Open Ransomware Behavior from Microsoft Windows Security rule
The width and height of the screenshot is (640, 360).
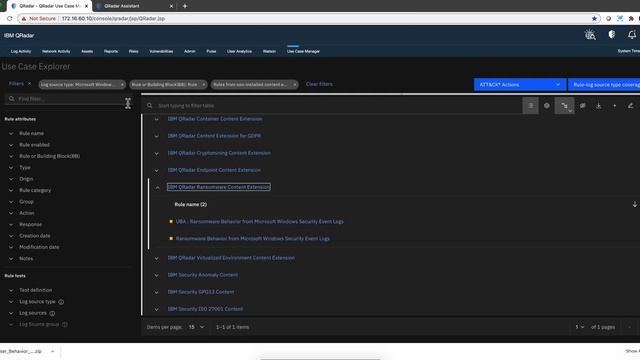point(253,238)
